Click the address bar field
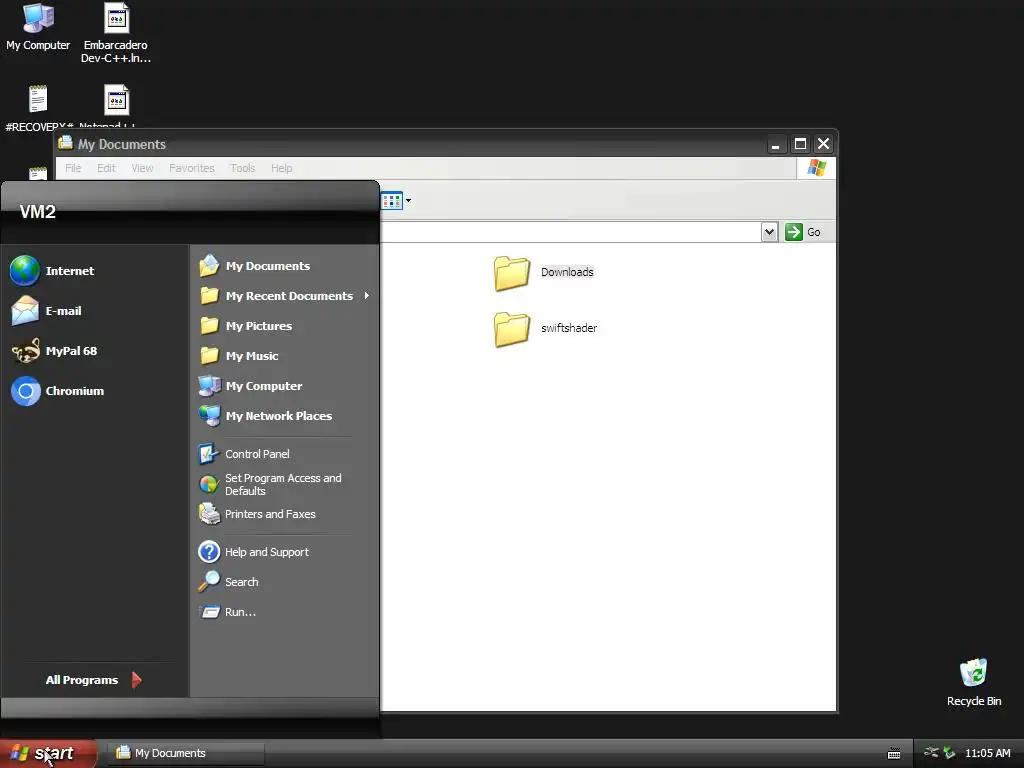 pyautogui.click(x=569, y=232)
